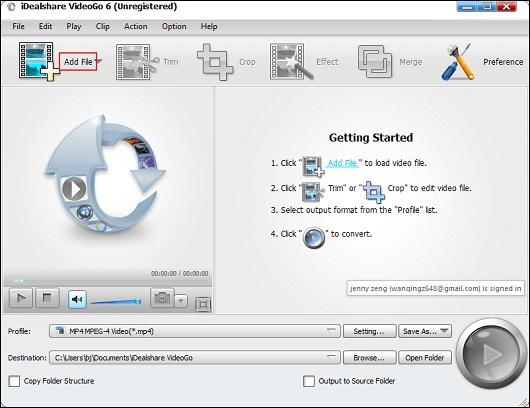The image size is (530, 408).
Task: Click the 00:00:00 / 00:00:00 time display
Action: click(x=179, y=273)
